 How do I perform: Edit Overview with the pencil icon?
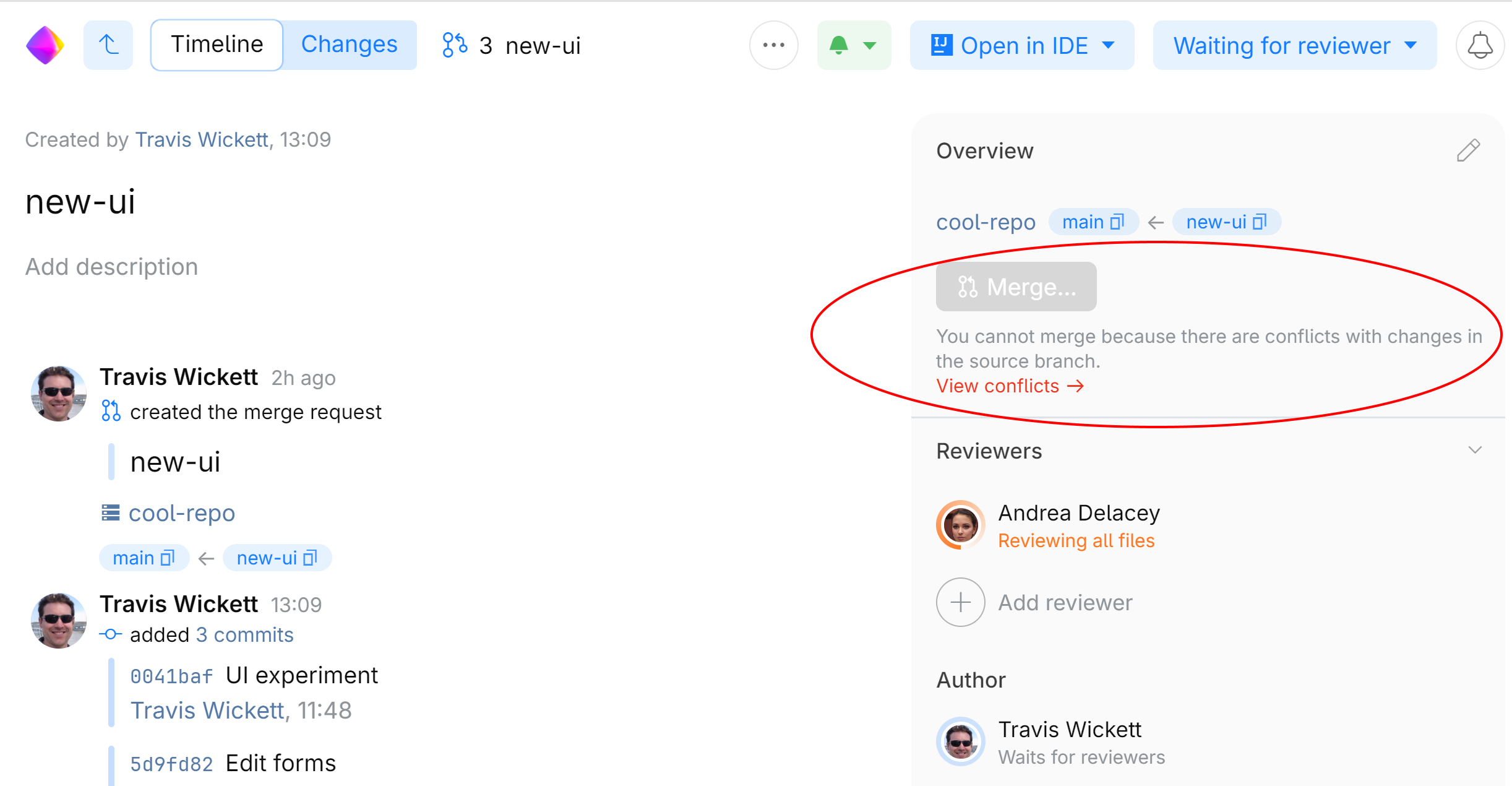coord(1467,150)
